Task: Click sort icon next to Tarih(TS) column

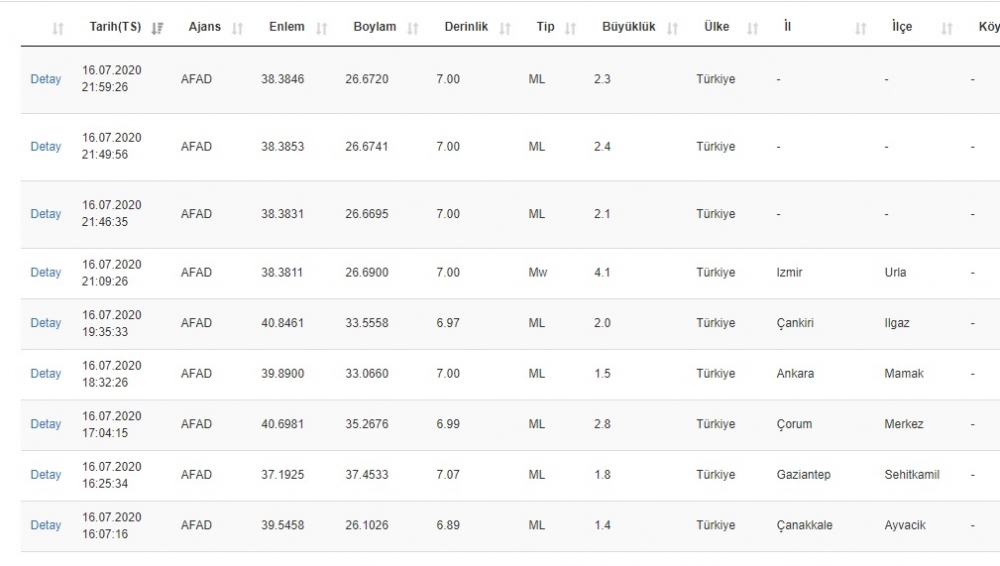Action: pos(157,29)
